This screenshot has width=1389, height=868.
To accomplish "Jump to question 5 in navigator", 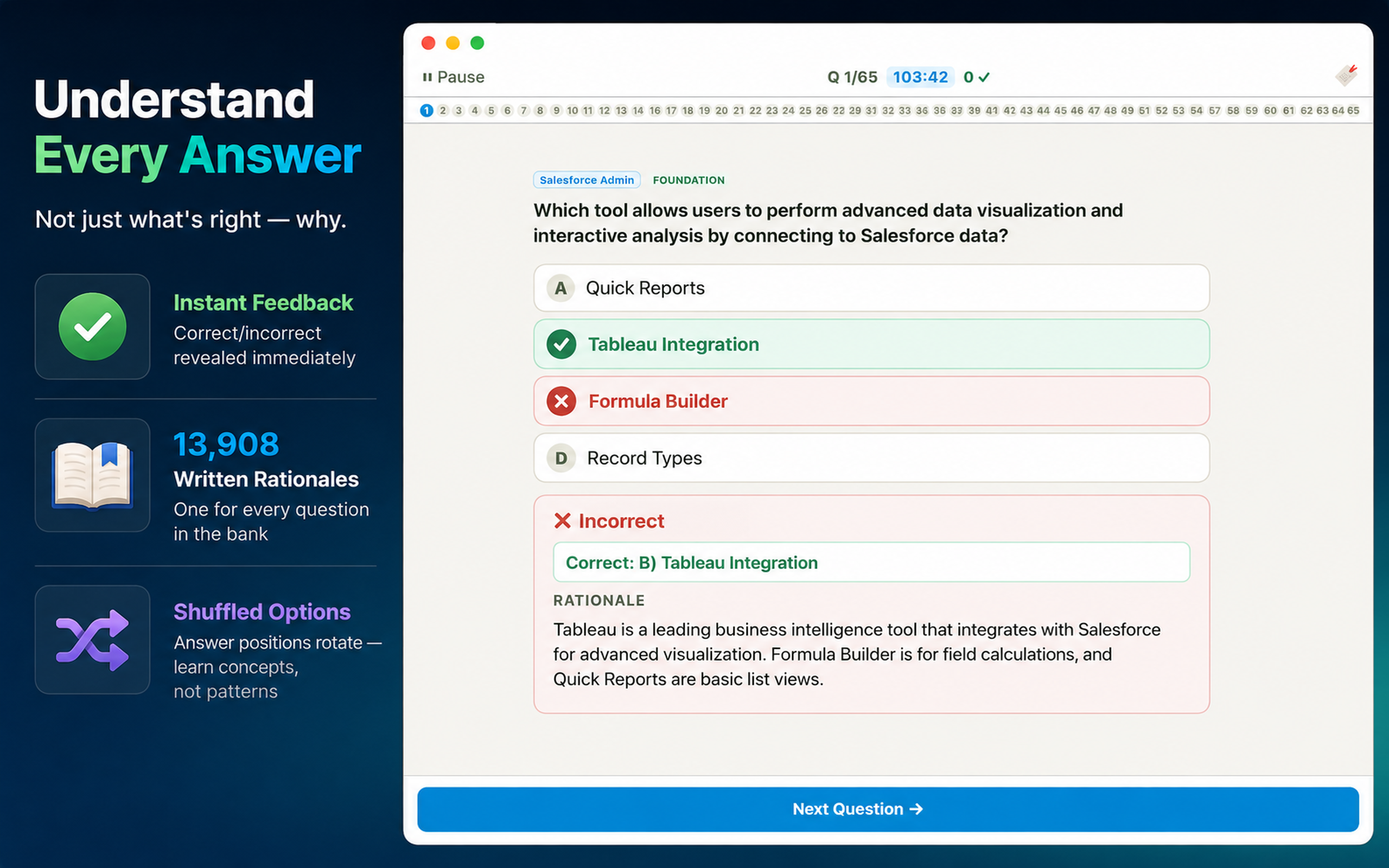I will click(x=490, y=110).
